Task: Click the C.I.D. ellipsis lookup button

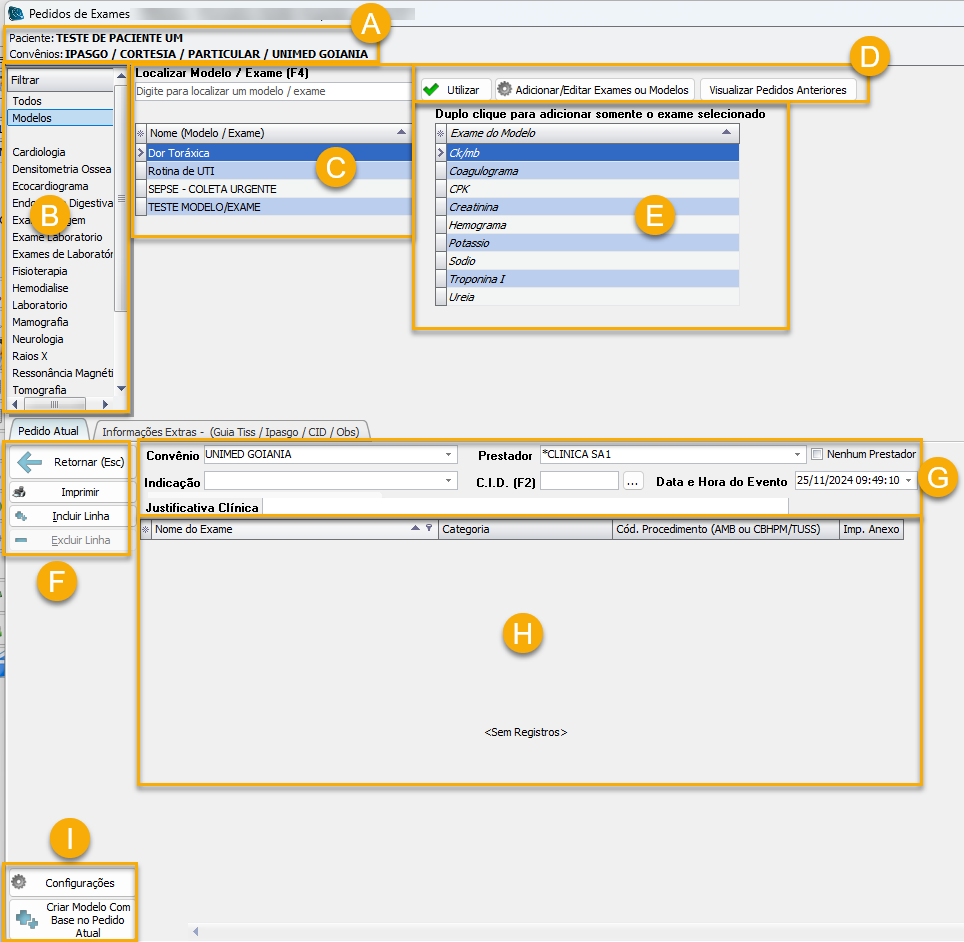Action: [632, 481]
